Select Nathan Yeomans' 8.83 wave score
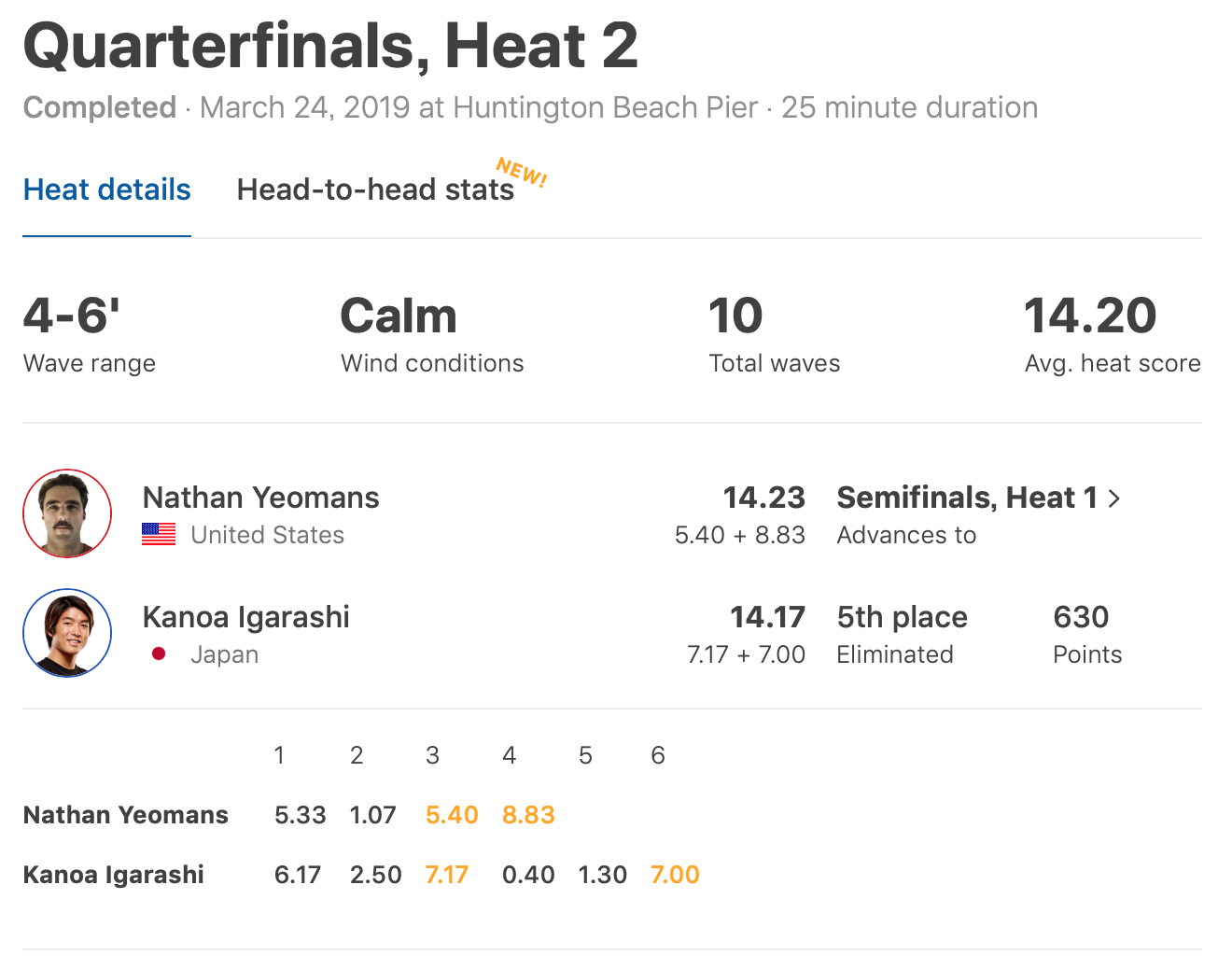The image size is (1232, 969). 528,815
